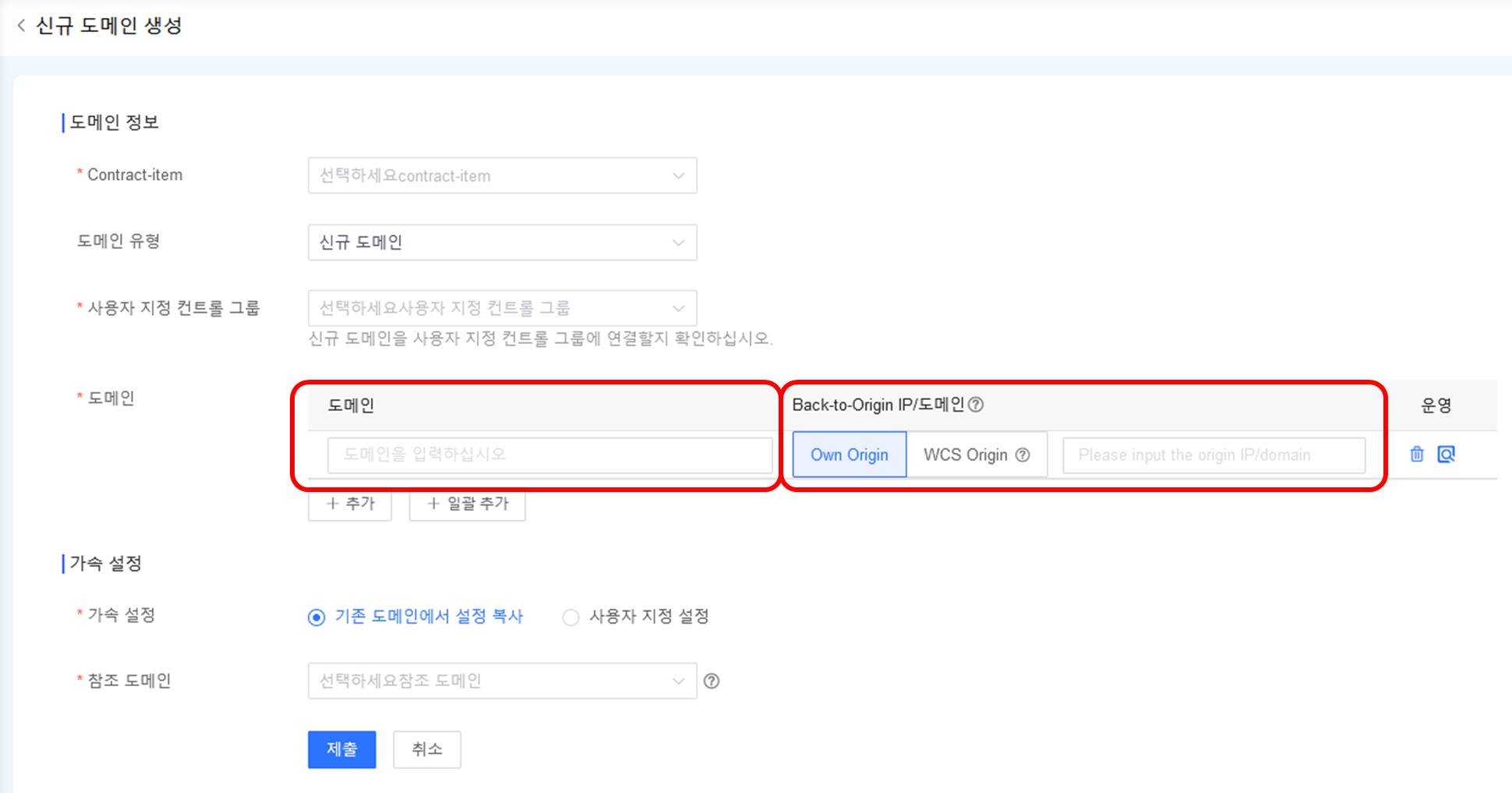
Task: Select 기존 도메인에서 설정 복사 radio option
Action: click(316, 618)
